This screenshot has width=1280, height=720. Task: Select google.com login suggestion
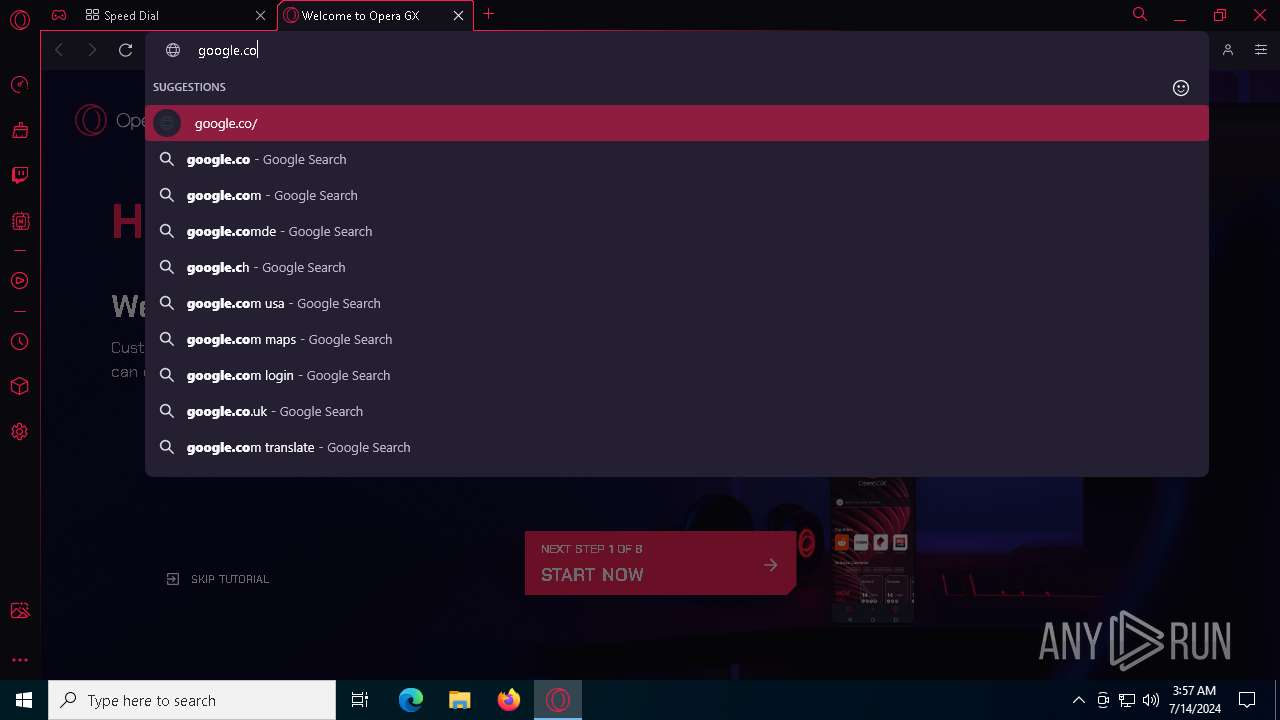point(677,375)
